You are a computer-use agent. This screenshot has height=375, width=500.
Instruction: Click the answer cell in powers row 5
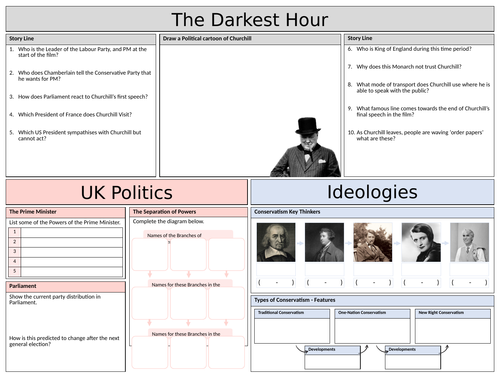[x=71, y=271]
